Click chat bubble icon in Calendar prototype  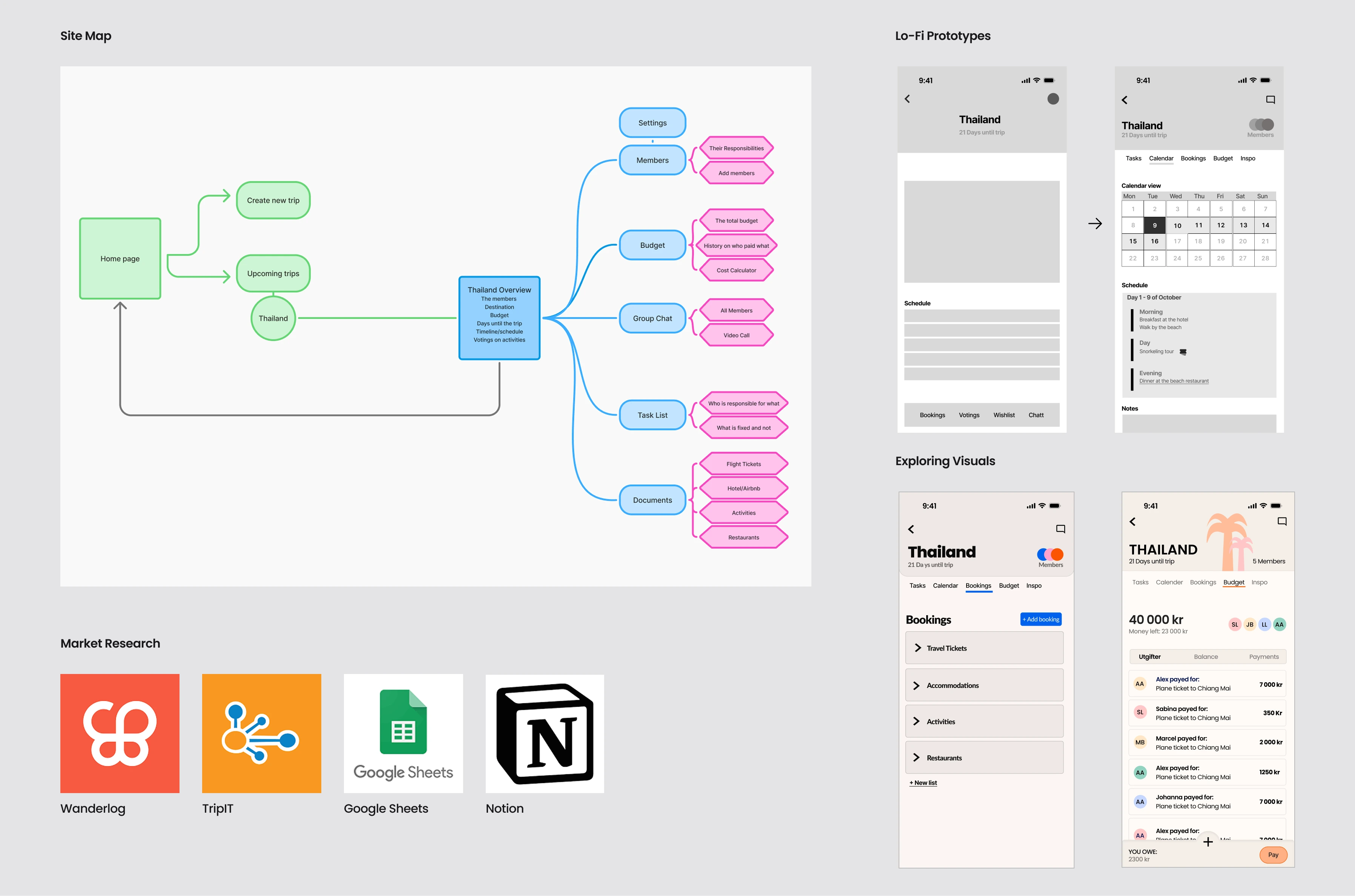click(x=1271, y=100)
